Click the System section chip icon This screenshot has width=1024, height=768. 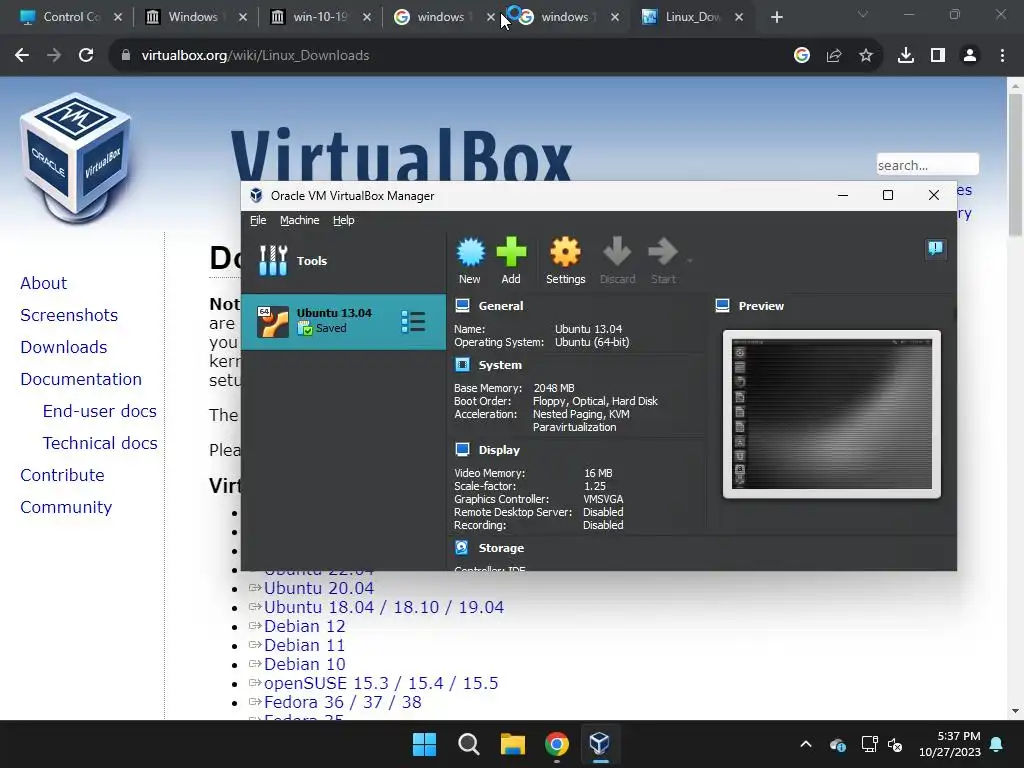(x=462, y=365)
